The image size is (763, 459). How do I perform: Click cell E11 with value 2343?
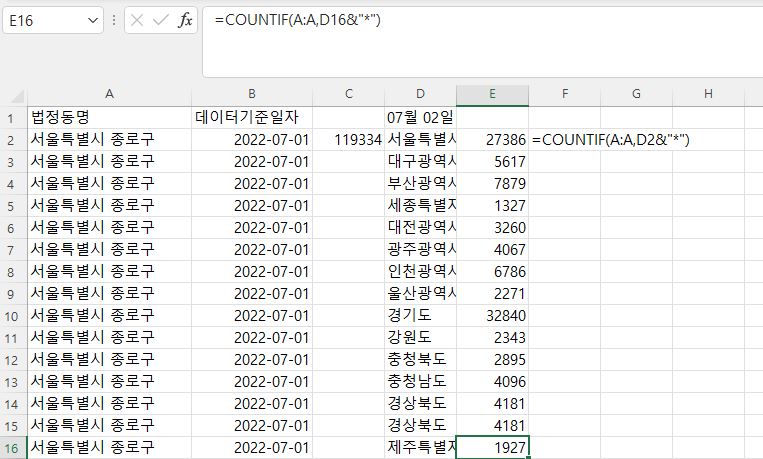492,337
